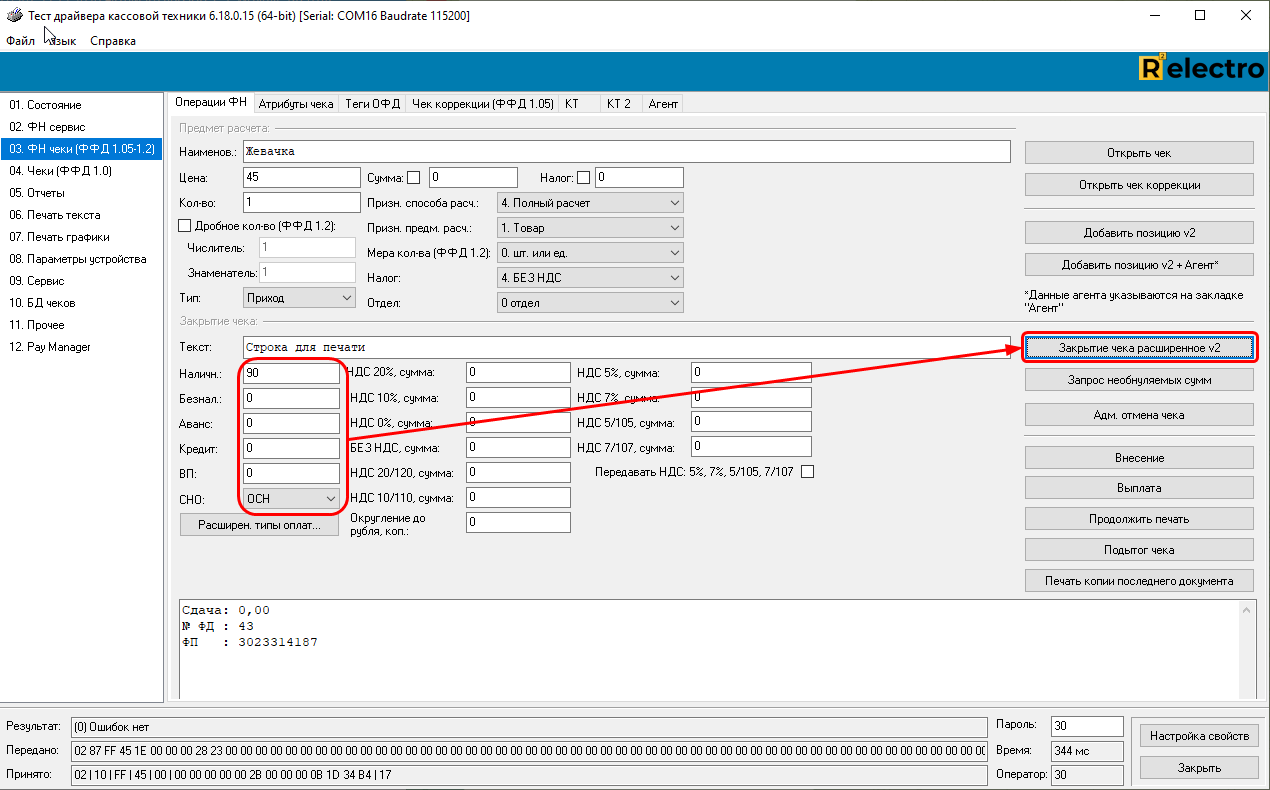This screenshot has height=790, width=1270.
Task: Switch to the Теги ОФД tab
Action: [372, 103]
